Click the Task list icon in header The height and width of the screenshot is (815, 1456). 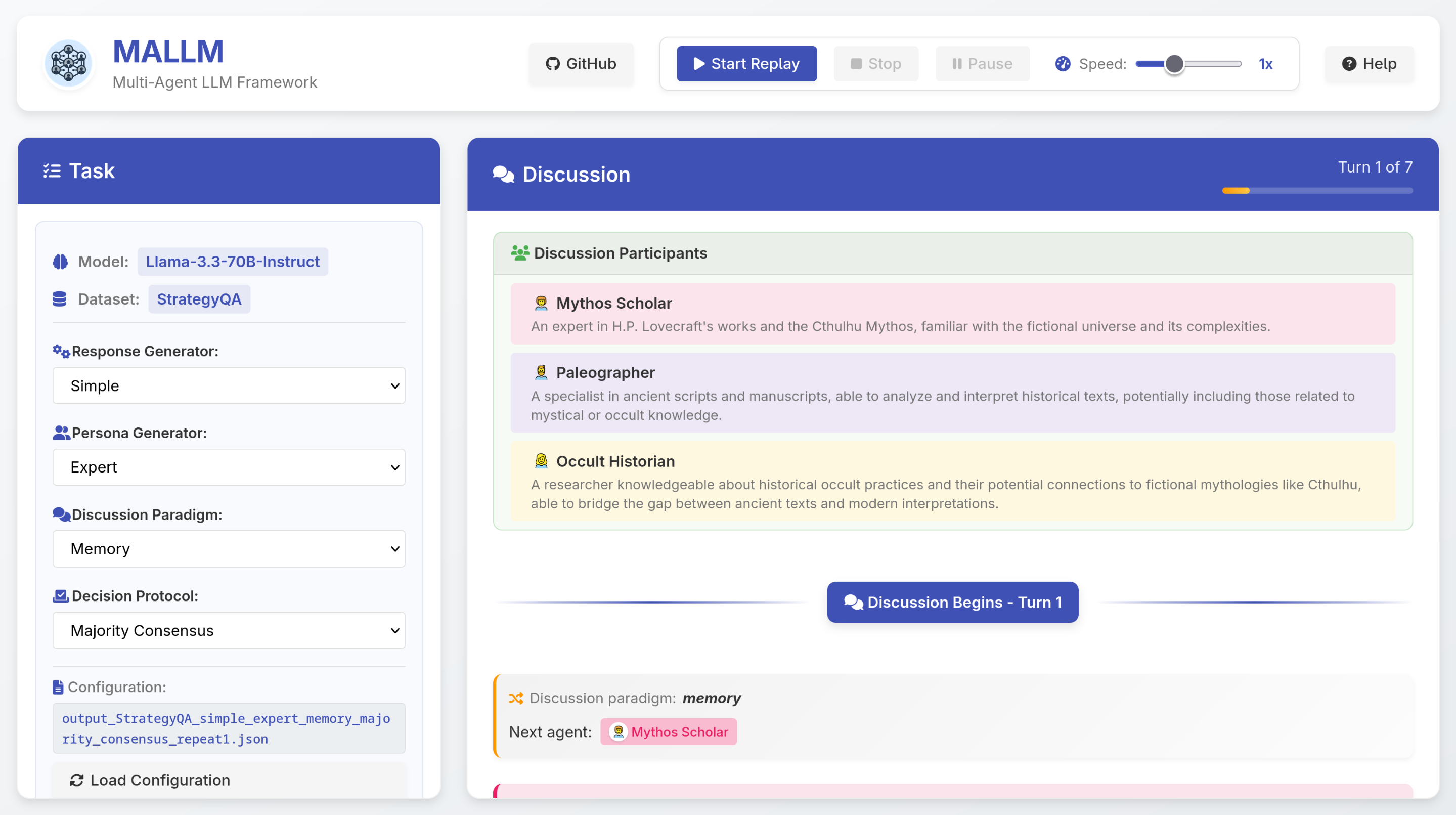pyautogui.click(x=52, y=171)
